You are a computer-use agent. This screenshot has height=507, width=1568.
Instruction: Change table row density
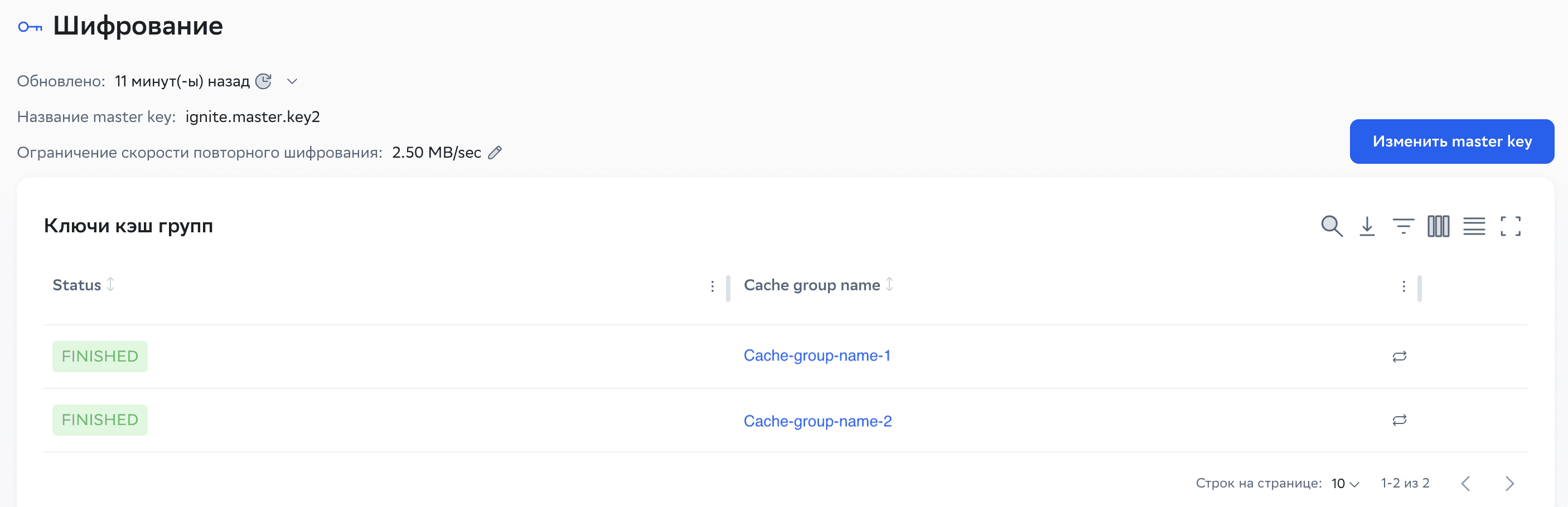[1474, 226]
